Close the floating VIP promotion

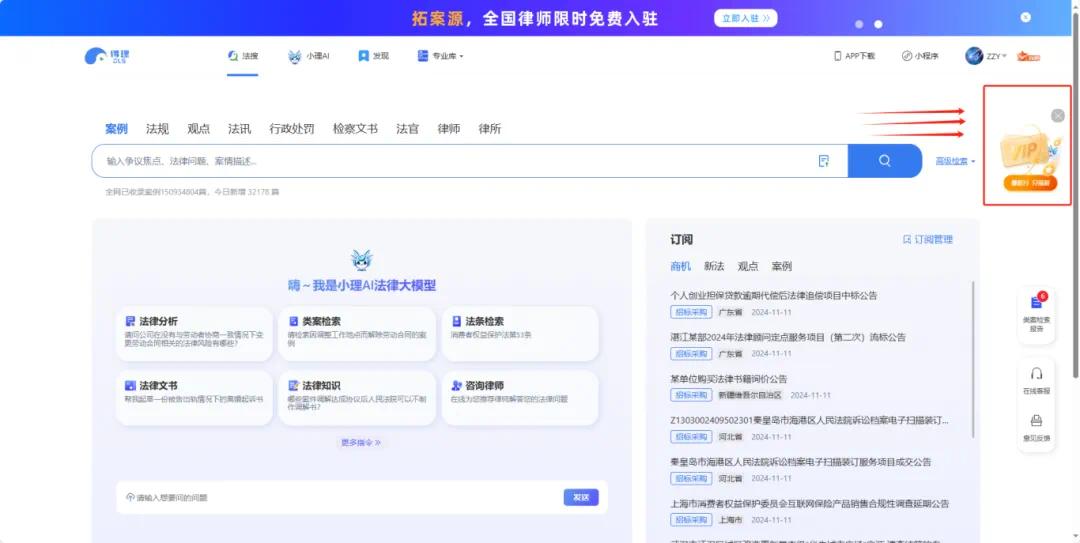click(x=1058, y=116)
